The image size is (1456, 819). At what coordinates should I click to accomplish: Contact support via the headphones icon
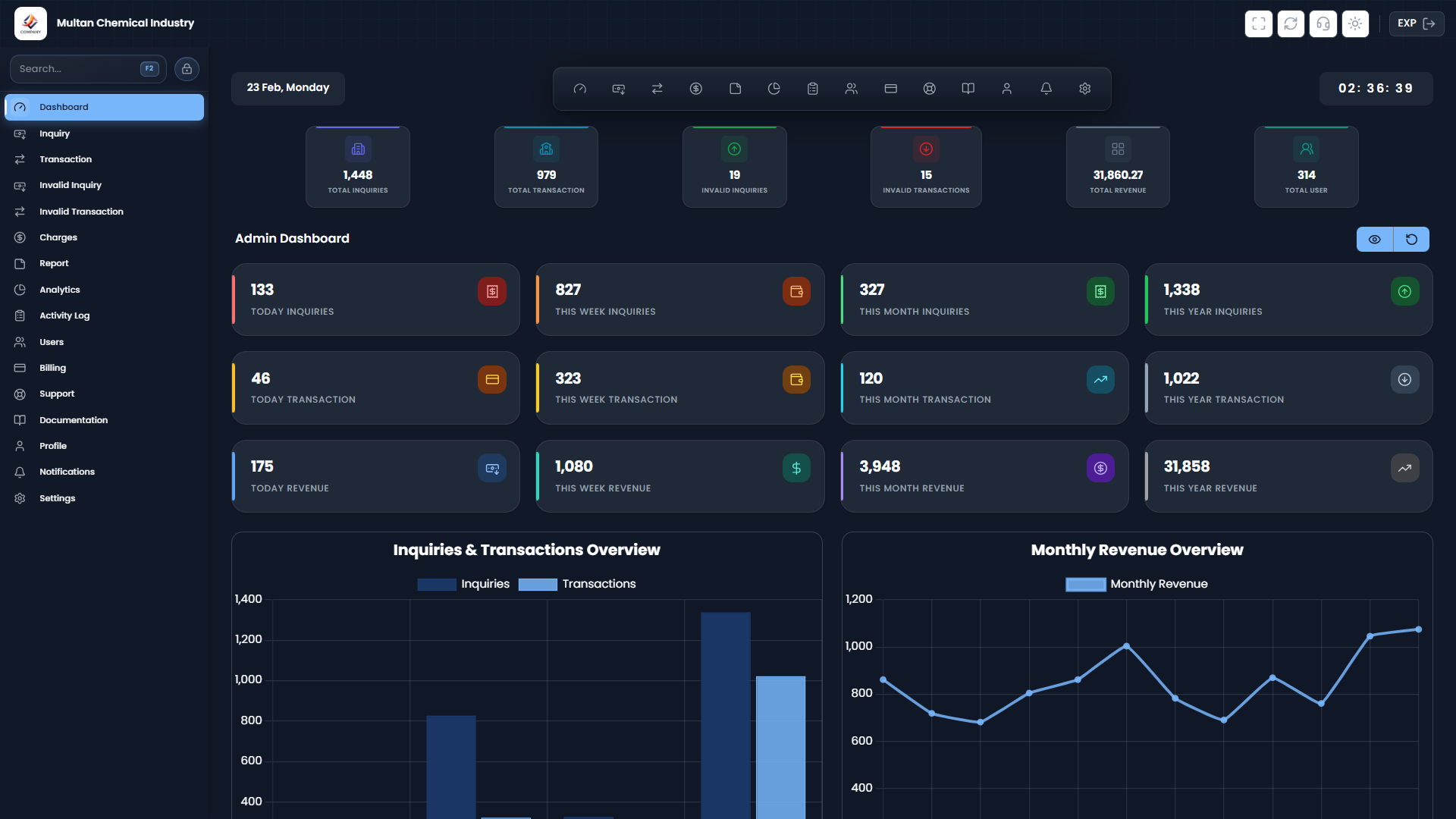point(1323,24)
